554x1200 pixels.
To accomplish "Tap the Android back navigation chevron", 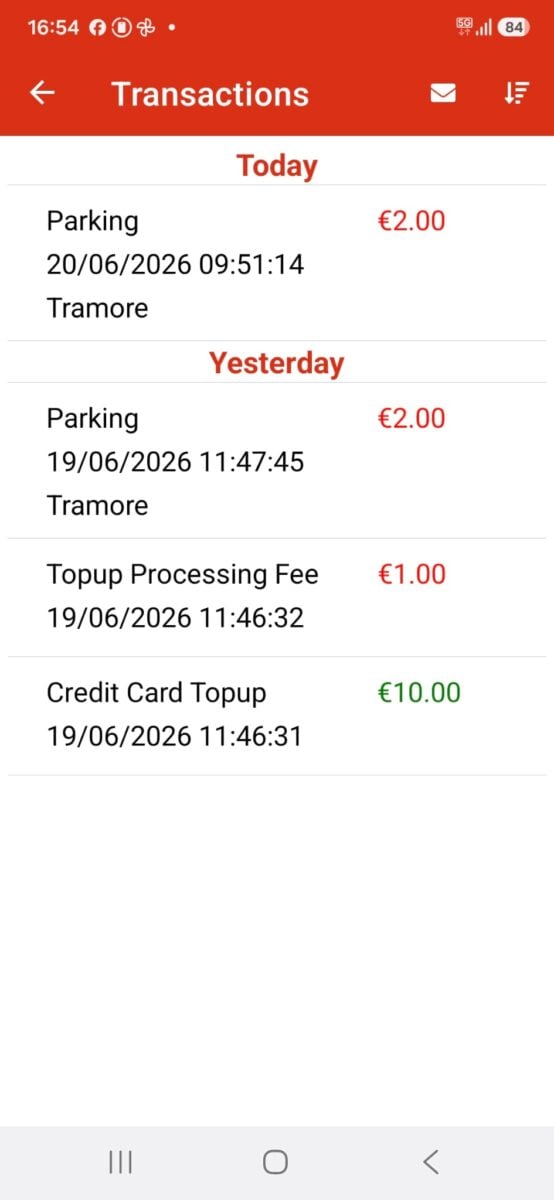I will tap(431, 1161).
